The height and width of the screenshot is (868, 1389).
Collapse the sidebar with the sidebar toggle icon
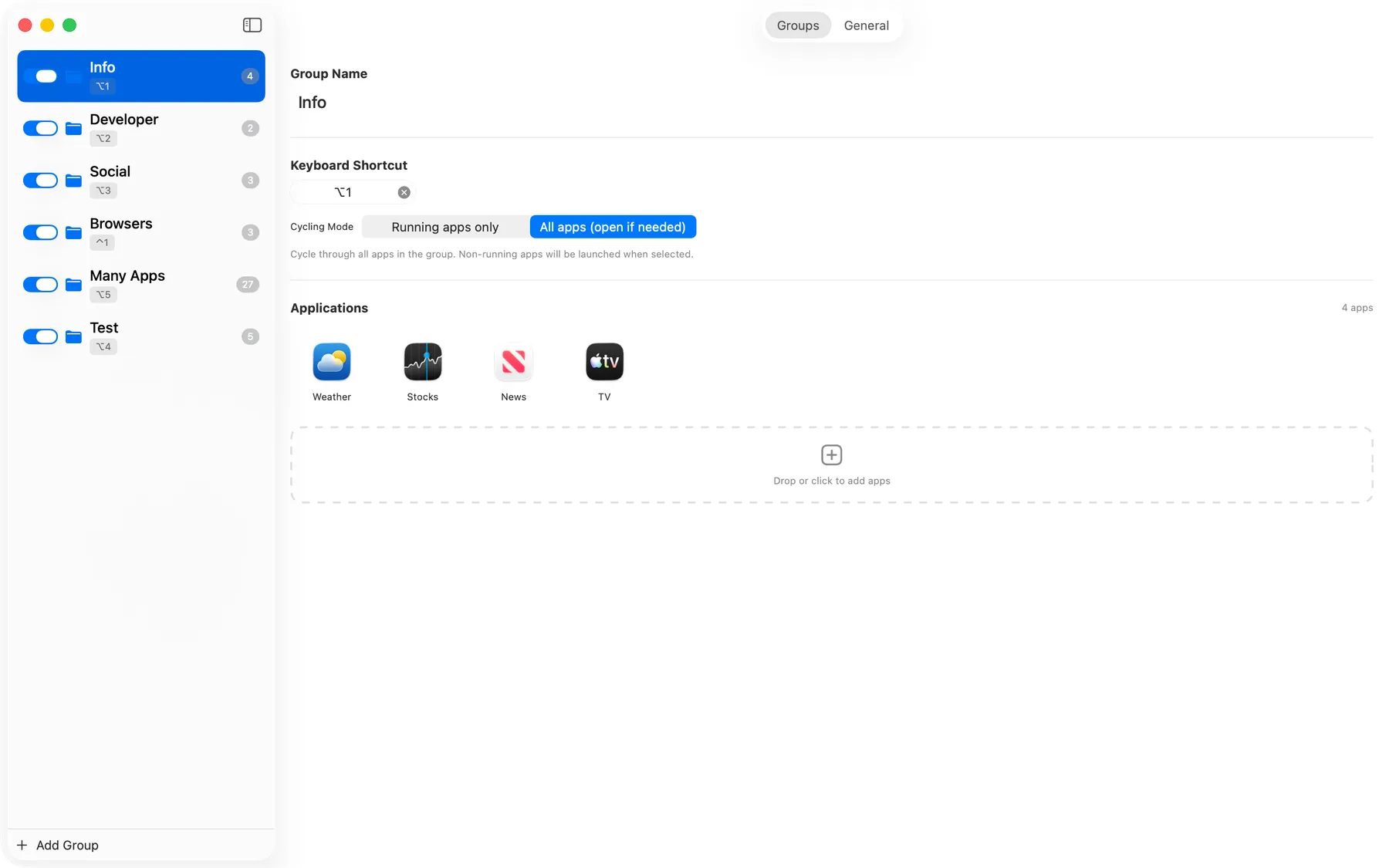pos(252,25)
